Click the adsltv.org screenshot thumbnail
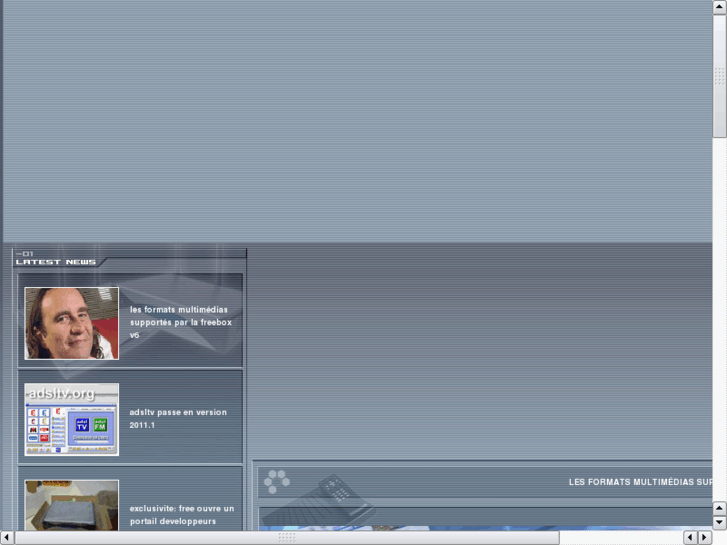Screen dimensions: 727x545 pos(71,419)
